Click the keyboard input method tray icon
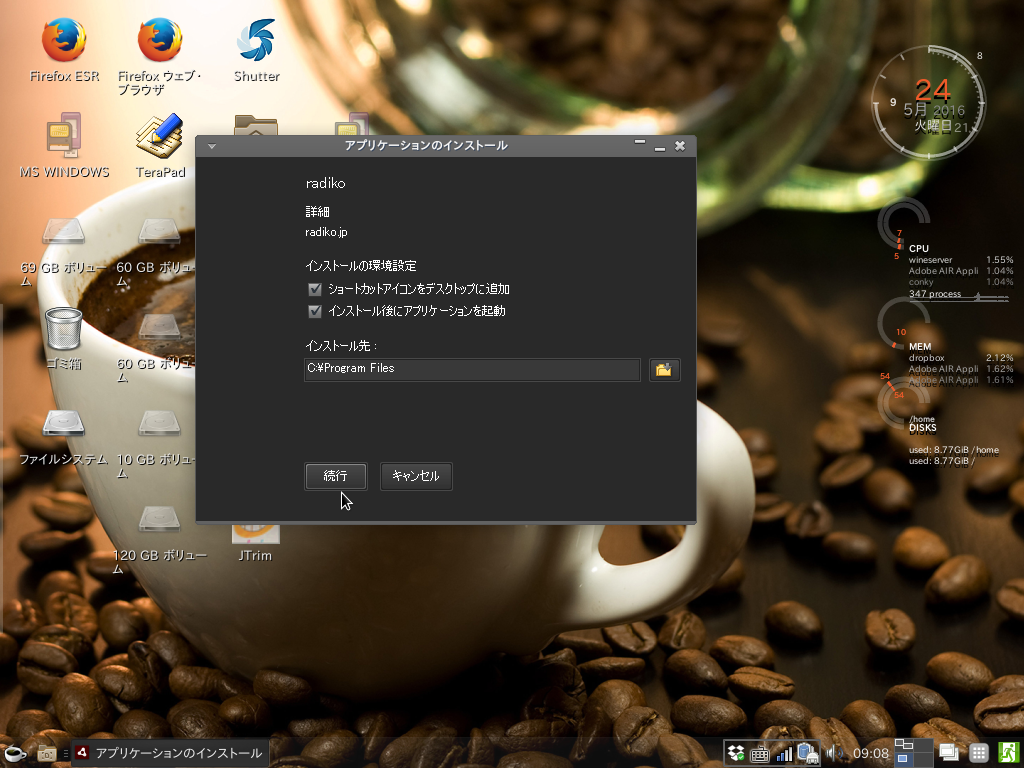The width and height of the screenshot is (1024, 768). 759,753
